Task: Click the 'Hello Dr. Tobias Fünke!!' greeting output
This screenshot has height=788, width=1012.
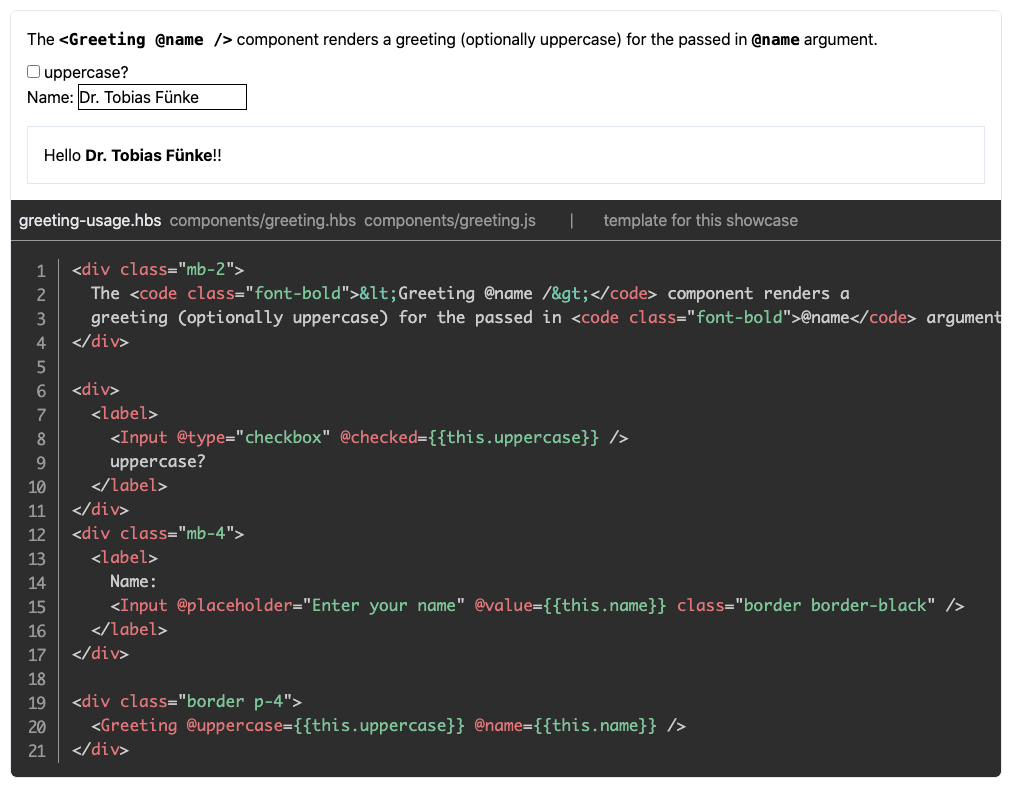Action: click(x=132, y=156)
